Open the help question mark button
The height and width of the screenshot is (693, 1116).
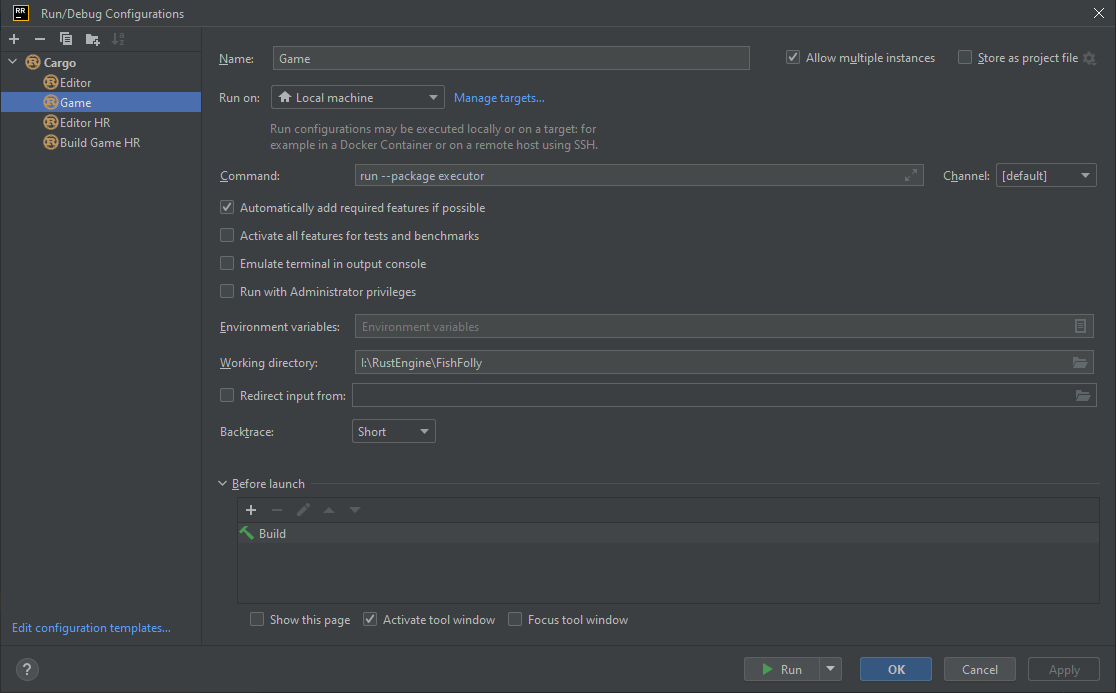pyautogui.click(x=28, y=669)
